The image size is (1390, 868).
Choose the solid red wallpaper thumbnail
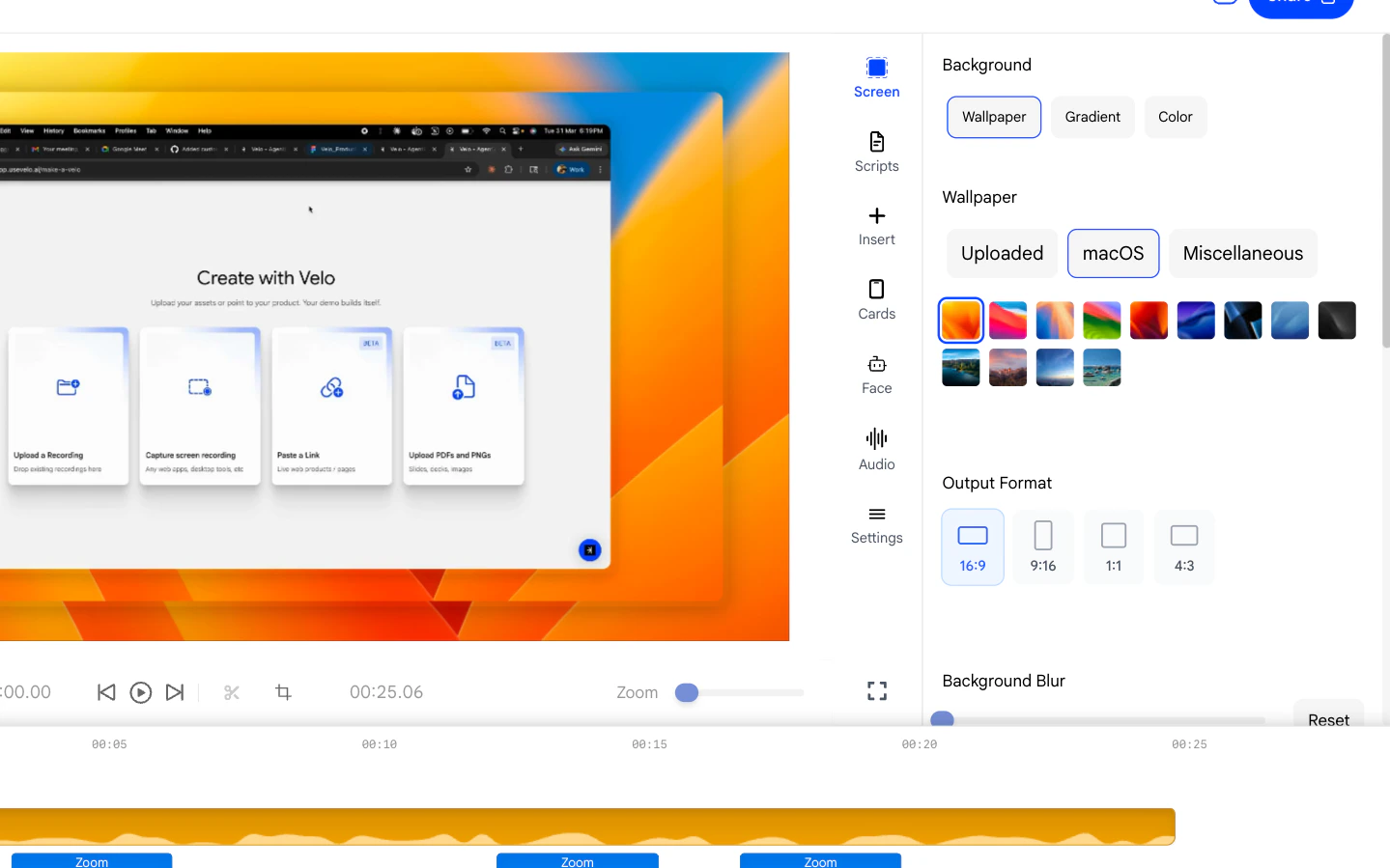(x=1149, y=321)
